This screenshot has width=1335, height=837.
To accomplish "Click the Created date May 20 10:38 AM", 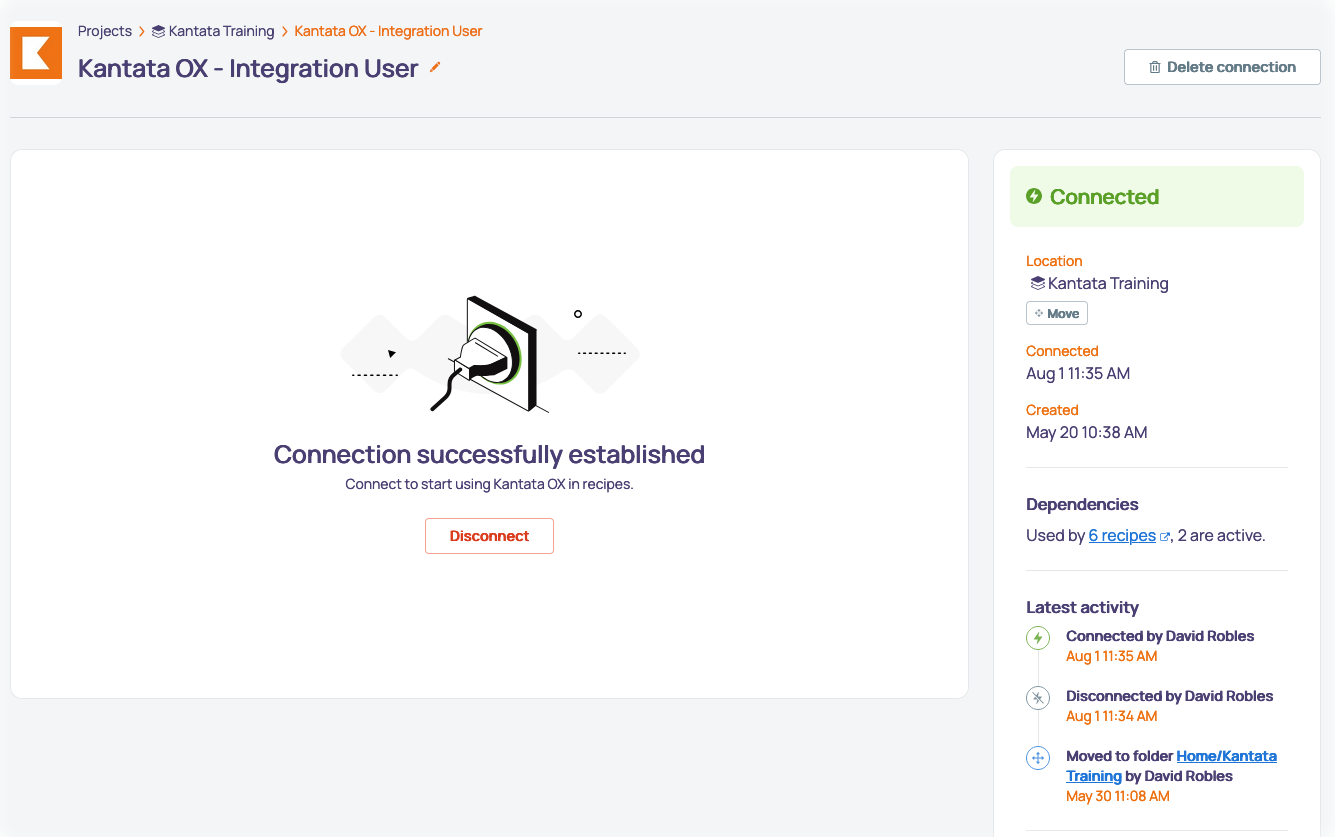I will pyautogui.click(x=1087, y=433).
